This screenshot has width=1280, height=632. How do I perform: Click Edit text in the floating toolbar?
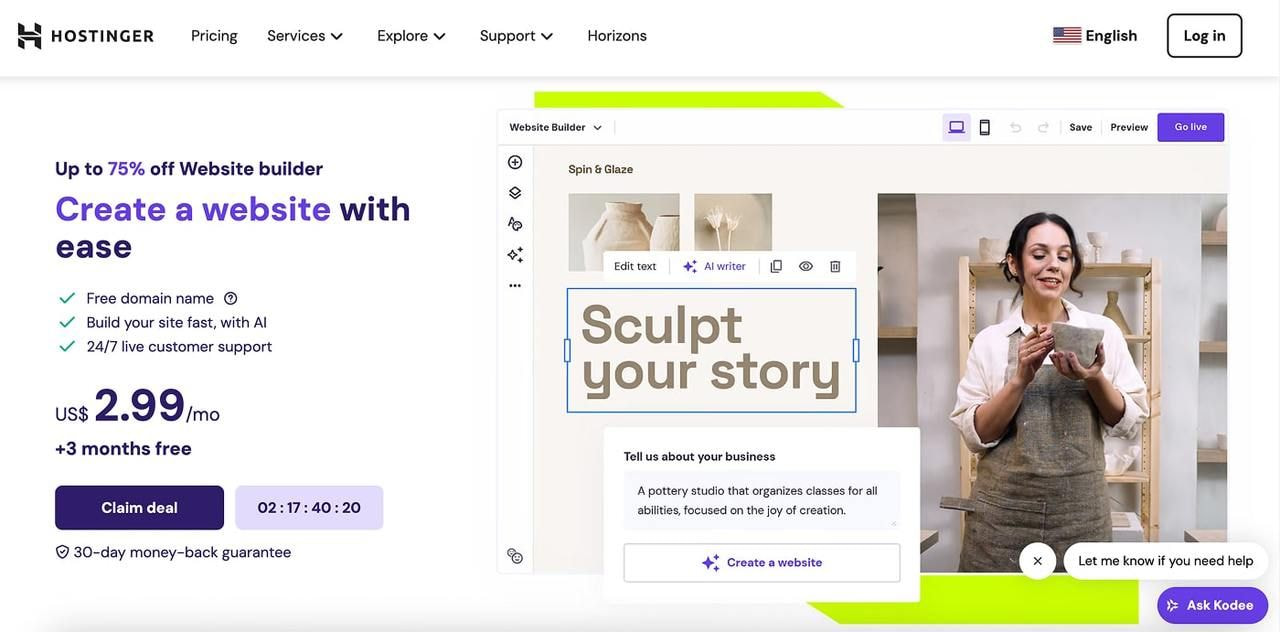(635, 266)
